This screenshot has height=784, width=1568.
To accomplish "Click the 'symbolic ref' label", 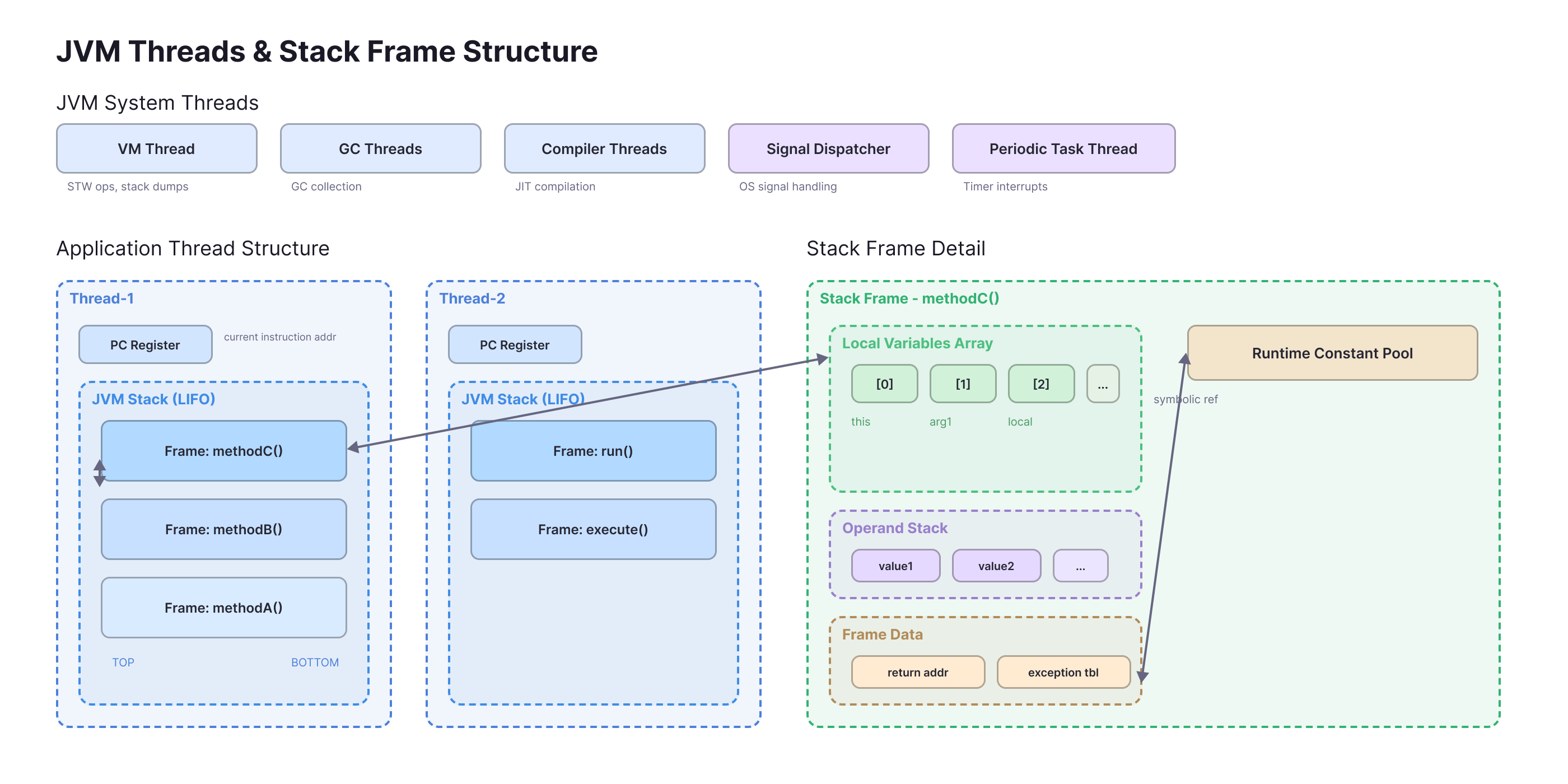I will [1186, 399].
